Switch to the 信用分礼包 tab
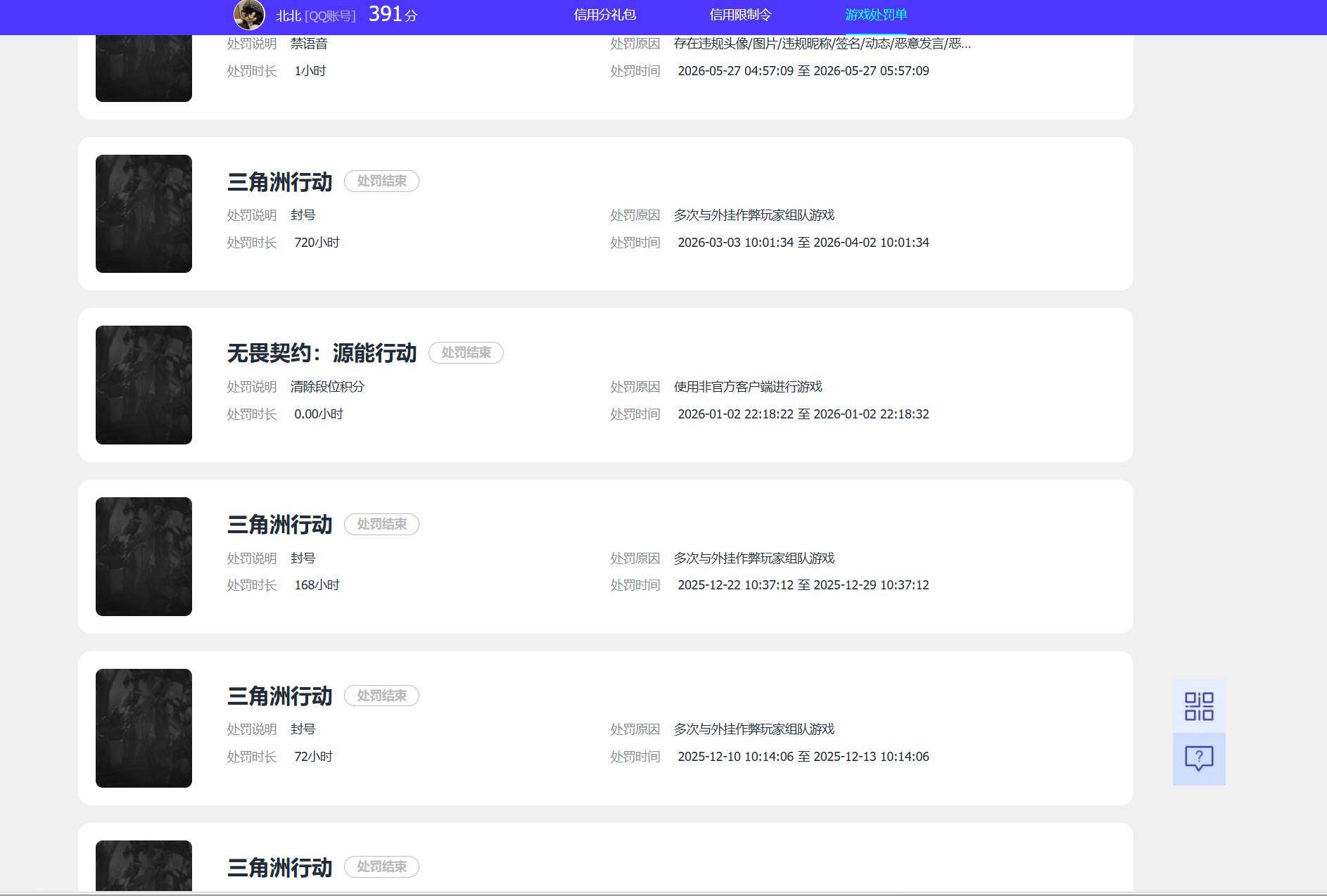This screenshot has width=1327, height=896. click(604, 15)
